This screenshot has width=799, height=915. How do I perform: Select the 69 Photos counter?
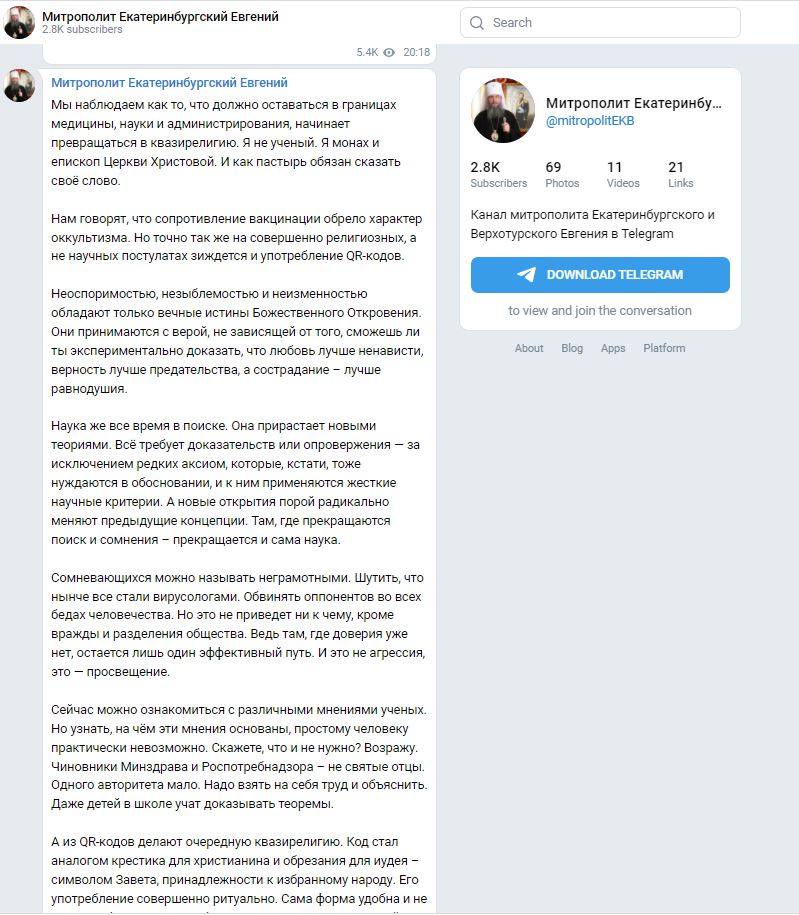(x=562, y=174)
